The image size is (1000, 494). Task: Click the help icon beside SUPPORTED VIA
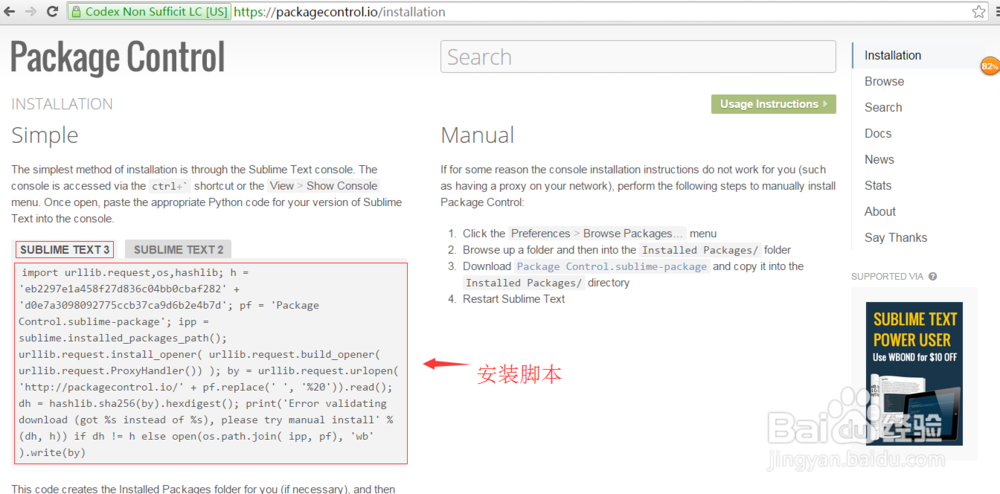coord(932,277)
